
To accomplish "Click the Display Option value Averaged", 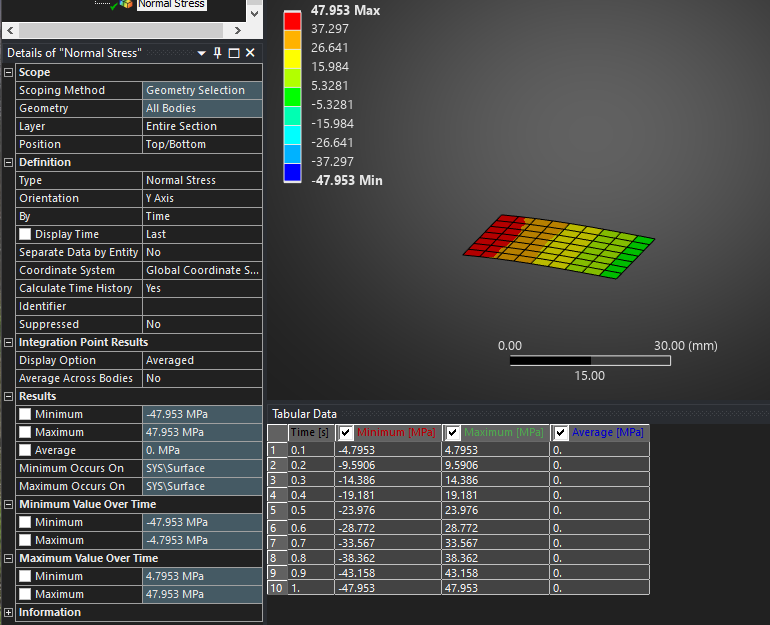I will pyautogui.click(x=202, y=360).
